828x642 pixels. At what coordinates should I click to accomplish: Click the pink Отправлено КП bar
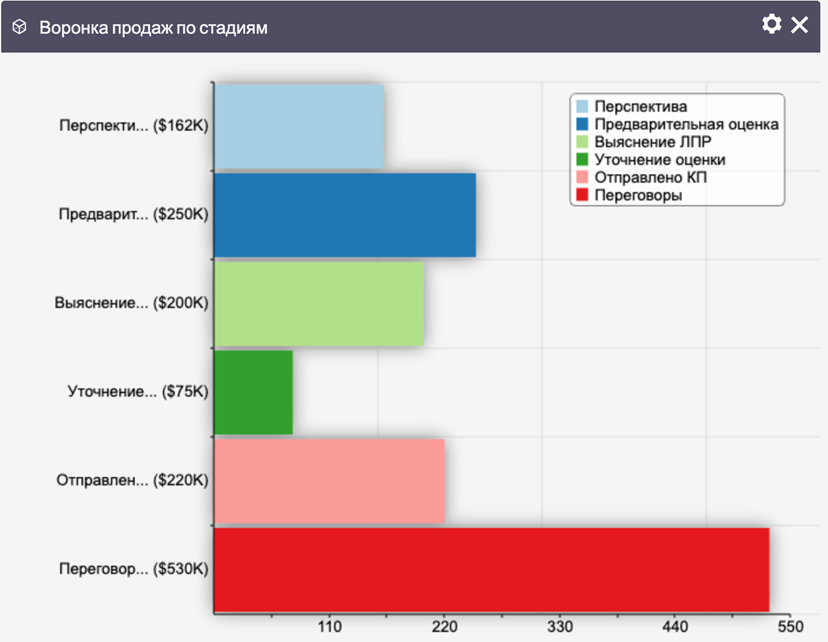coord(330,480)
